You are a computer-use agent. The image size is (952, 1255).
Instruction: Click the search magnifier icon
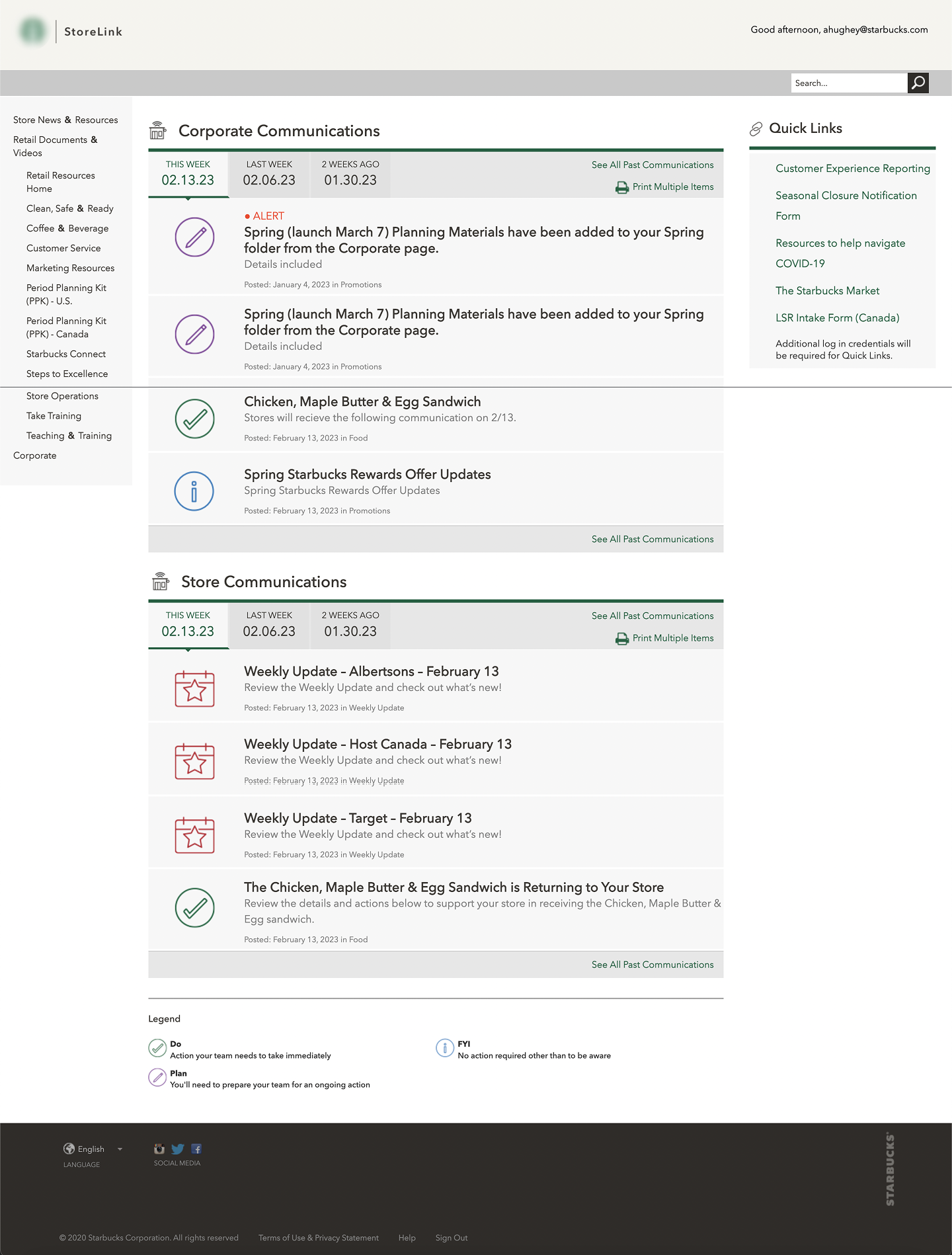tap(918, 83)
